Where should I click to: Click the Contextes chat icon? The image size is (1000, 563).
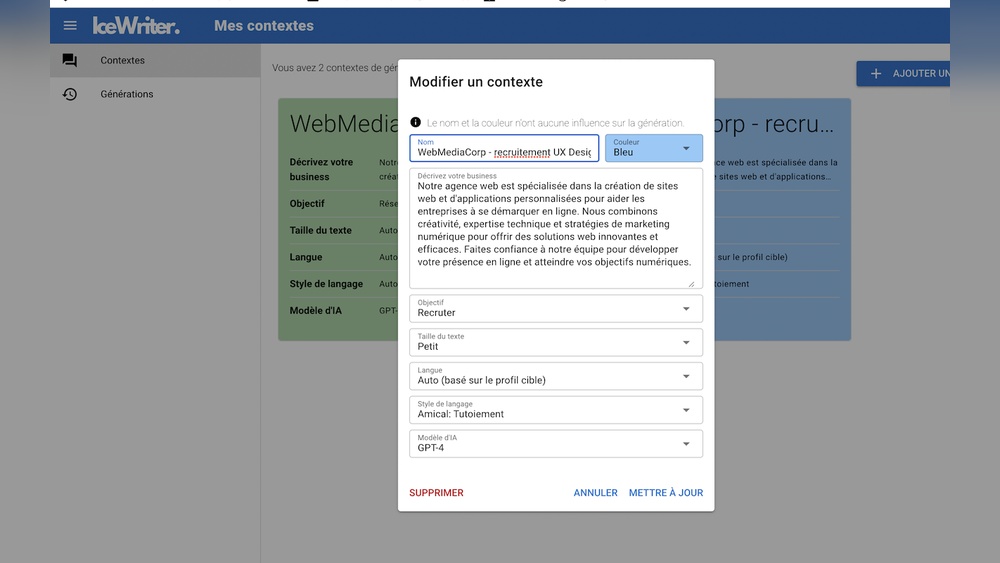coord(69,61)
